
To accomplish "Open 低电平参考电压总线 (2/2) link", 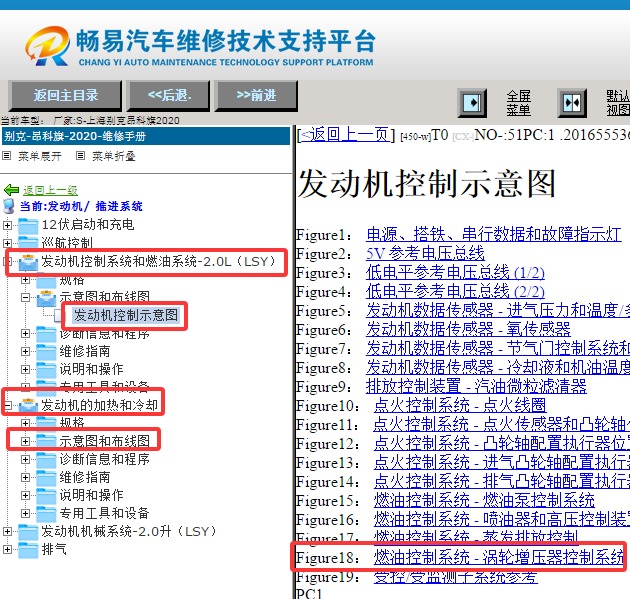I will [455, 291].
